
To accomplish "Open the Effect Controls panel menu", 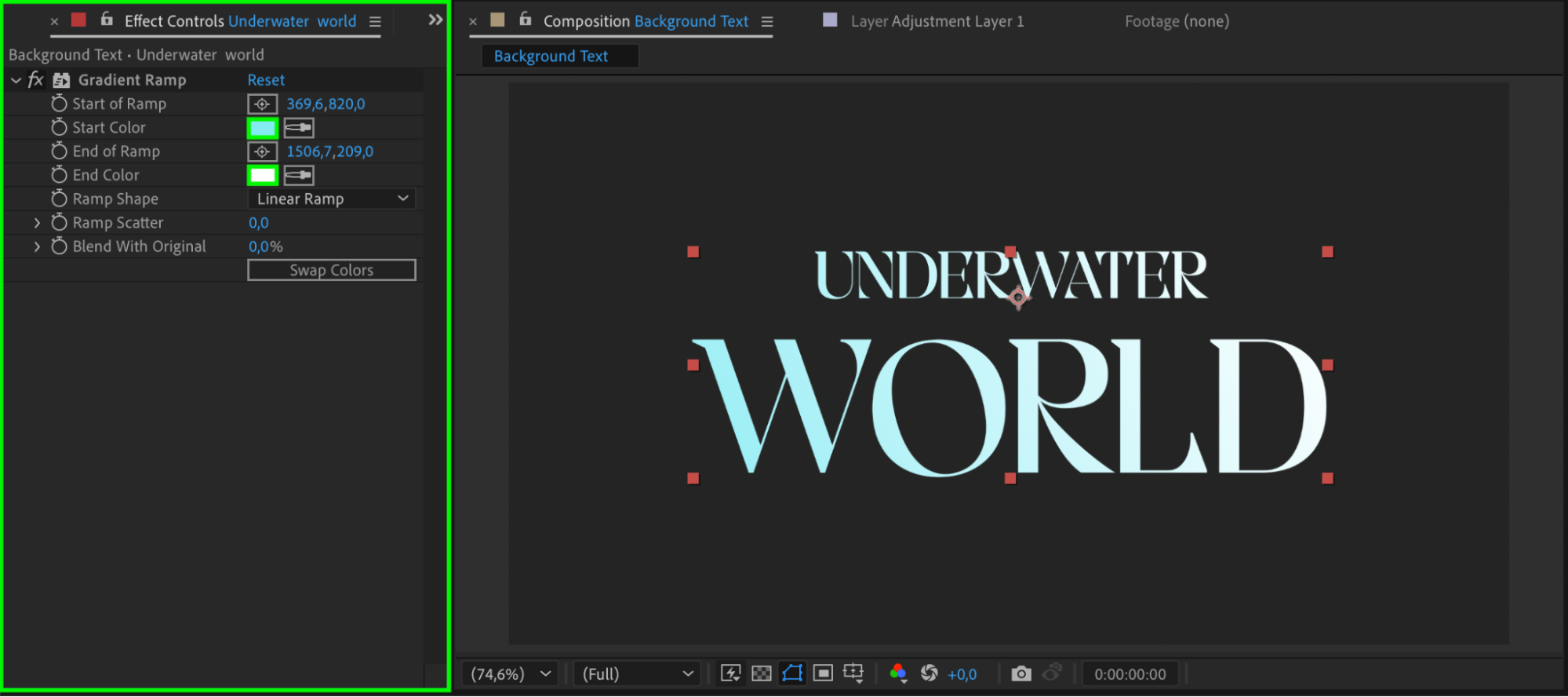I will pyautogui.click(x=376, y=22).
